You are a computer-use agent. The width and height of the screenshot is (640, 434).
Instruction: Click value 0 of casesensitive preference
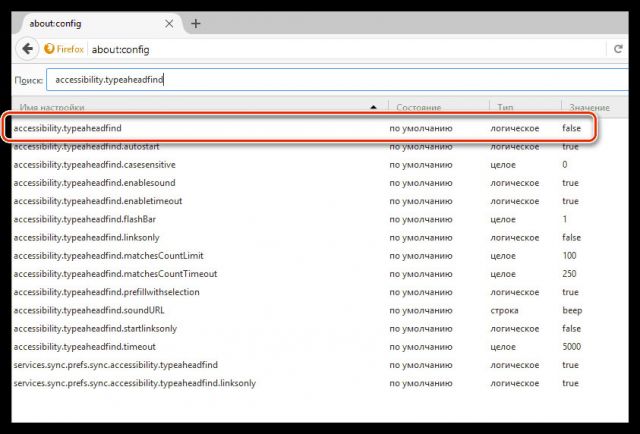[564, 165]
